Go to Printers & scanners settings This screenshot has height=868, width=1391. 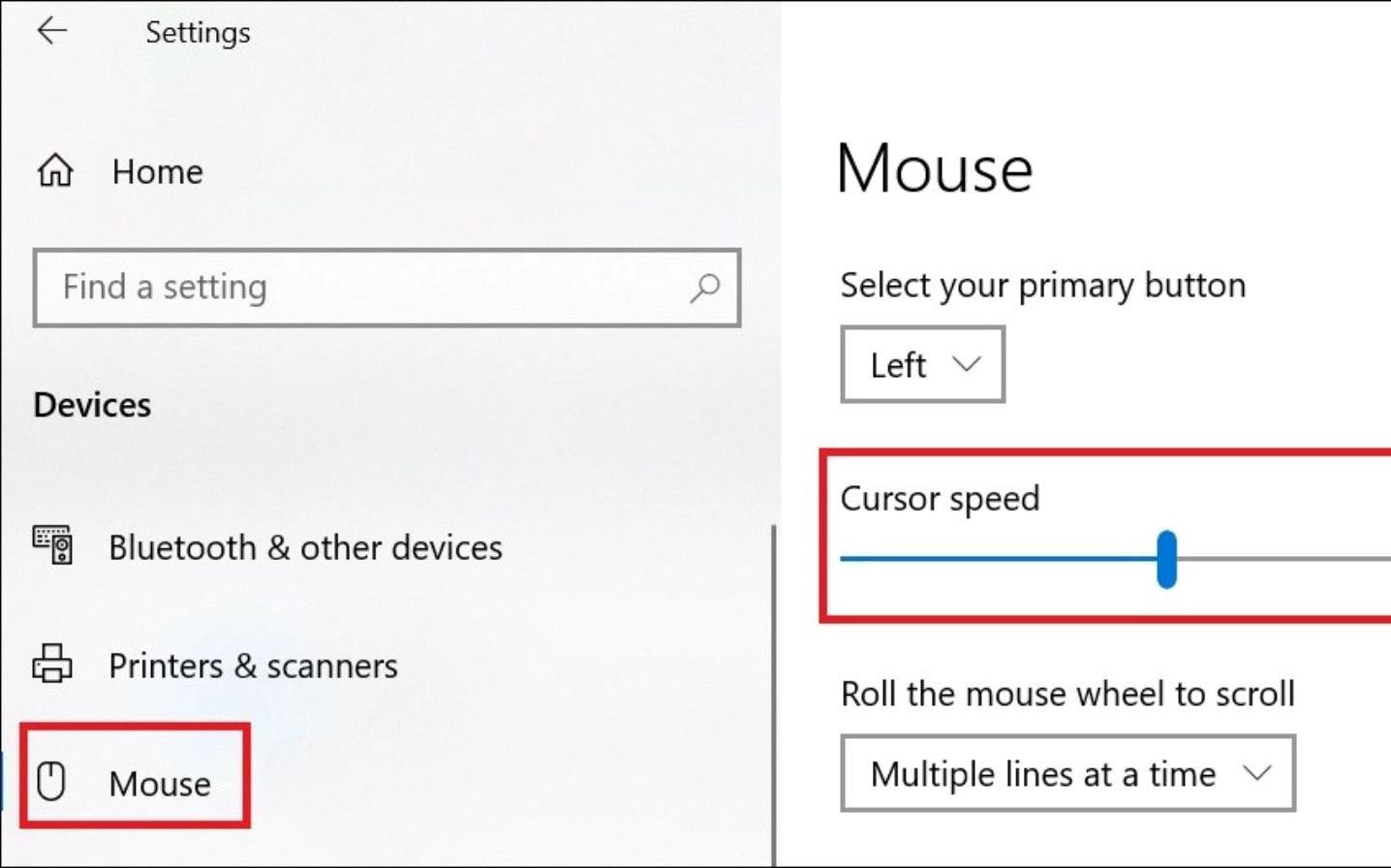pyautogui.click(x=253, y=666)
